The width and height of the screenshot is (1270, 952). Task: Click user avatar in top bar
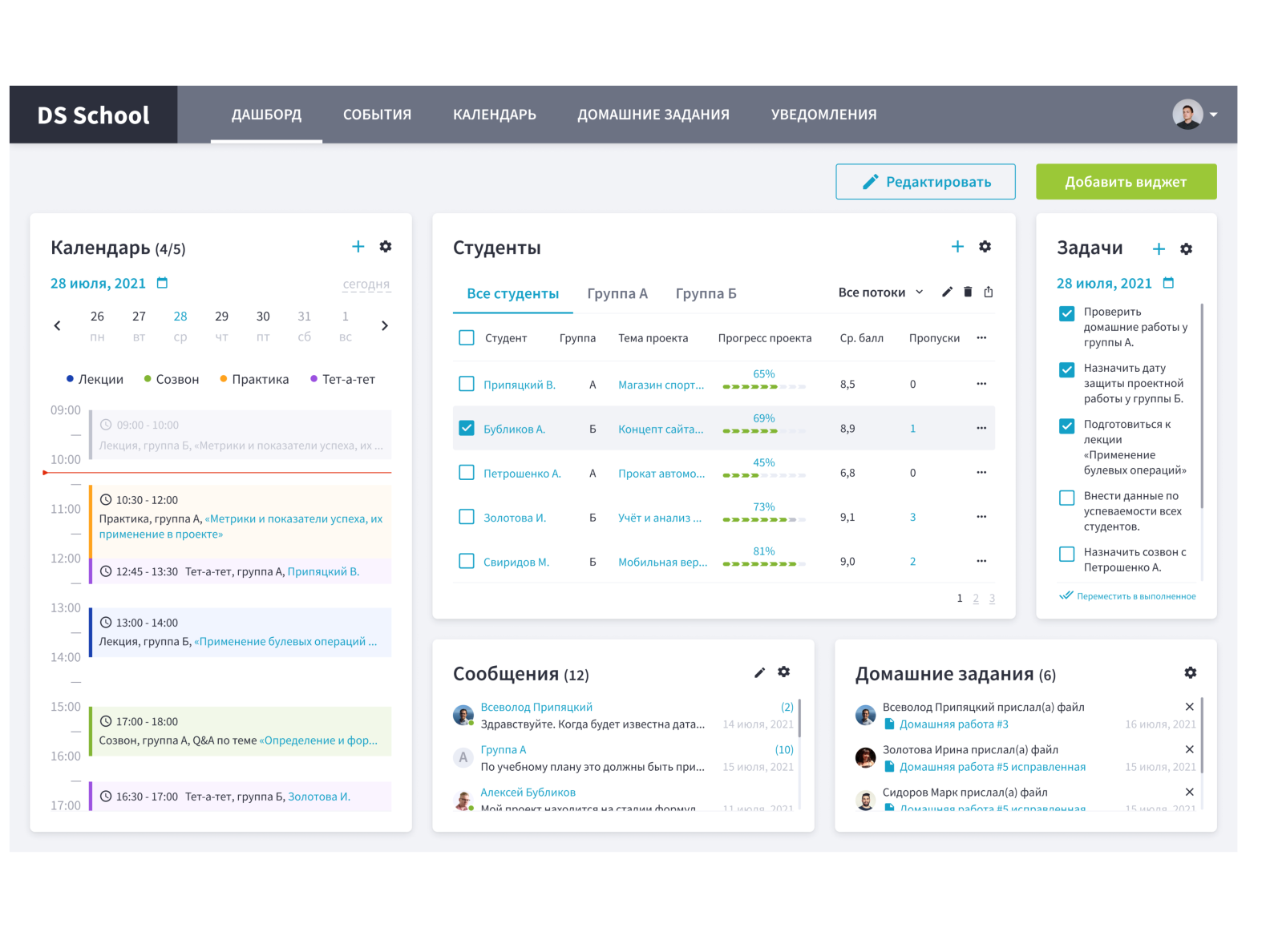(1187, 114)
